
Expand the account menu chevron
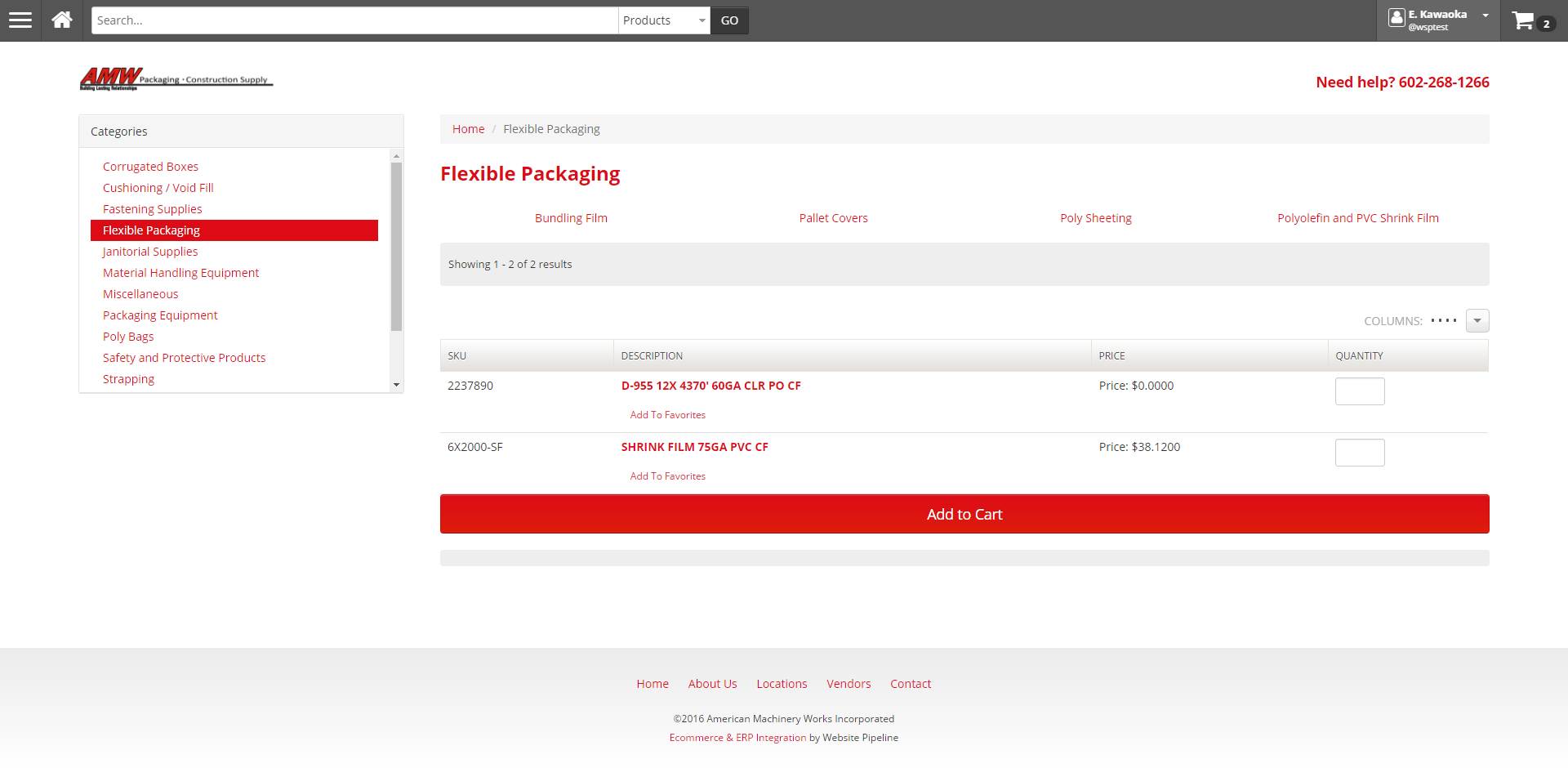[x=1485, y=15]
